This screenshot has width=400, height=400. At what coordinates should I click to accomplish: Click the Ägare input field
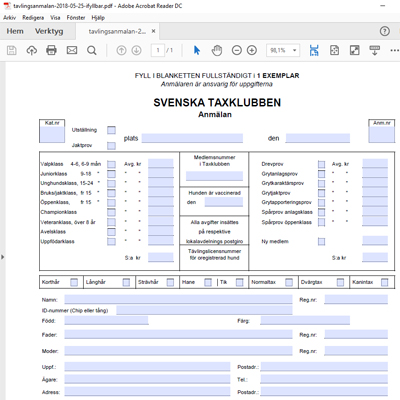(x=147, y=379)
